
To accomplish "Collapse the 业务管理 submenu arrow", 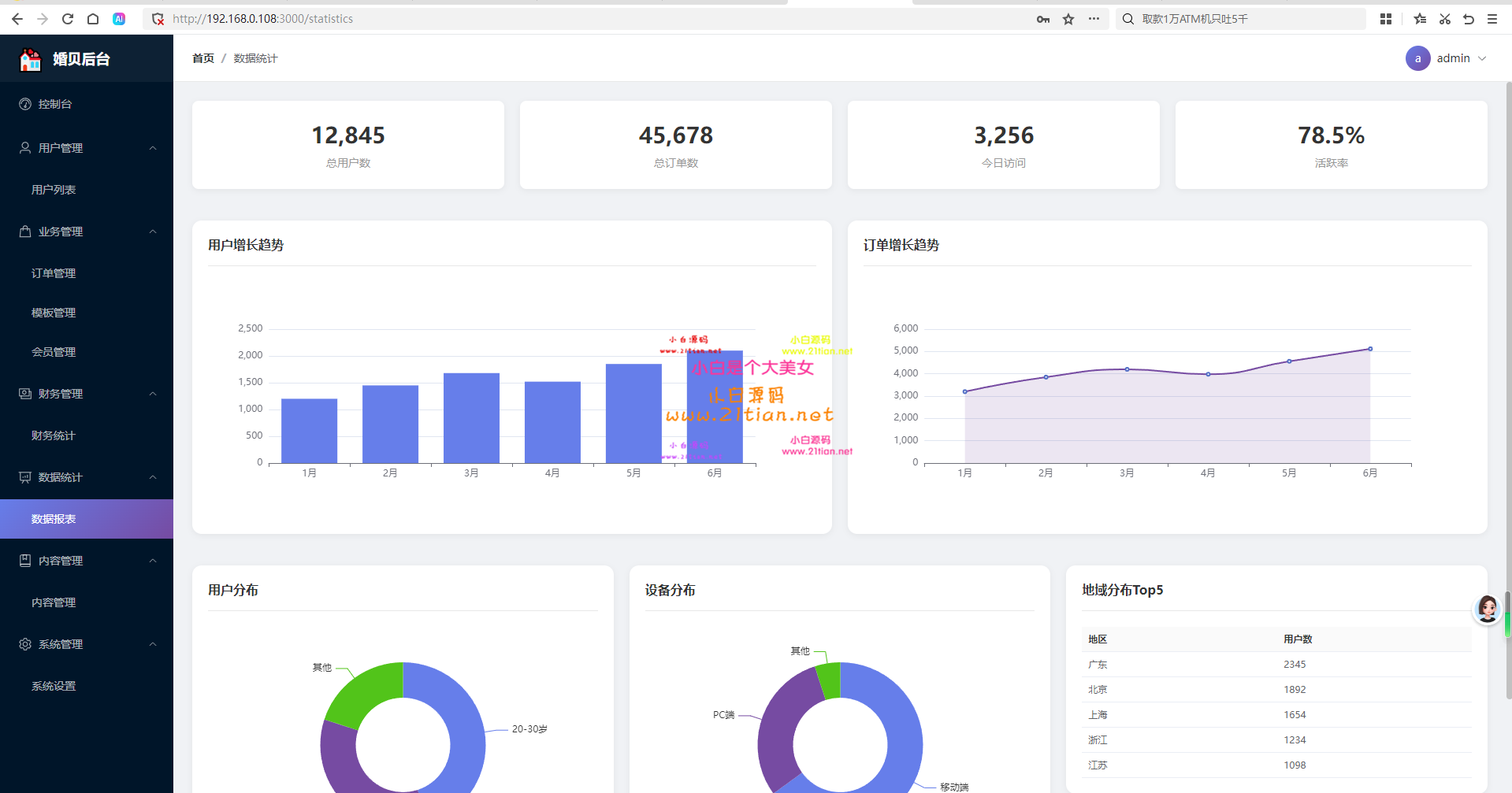I will [x=153, y=232].
